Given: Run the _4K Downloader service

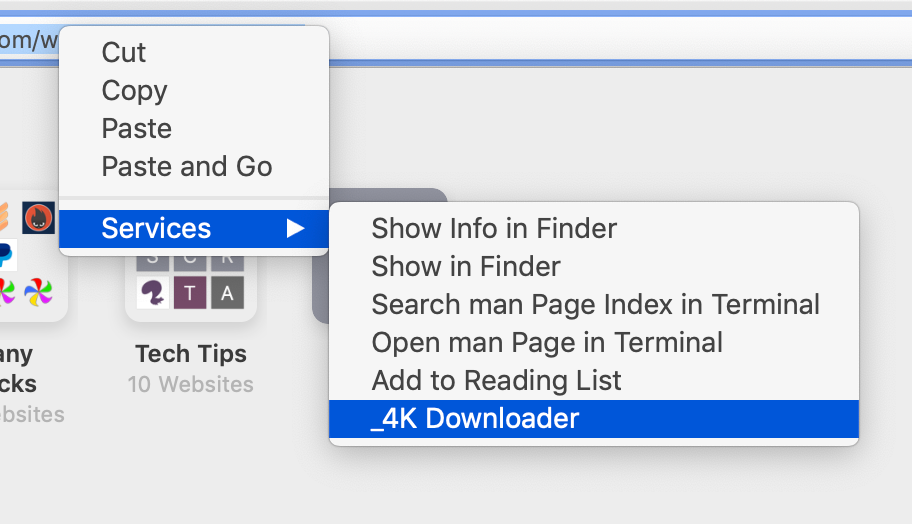Looking at the screenshot, I should [x=594, y=419].
